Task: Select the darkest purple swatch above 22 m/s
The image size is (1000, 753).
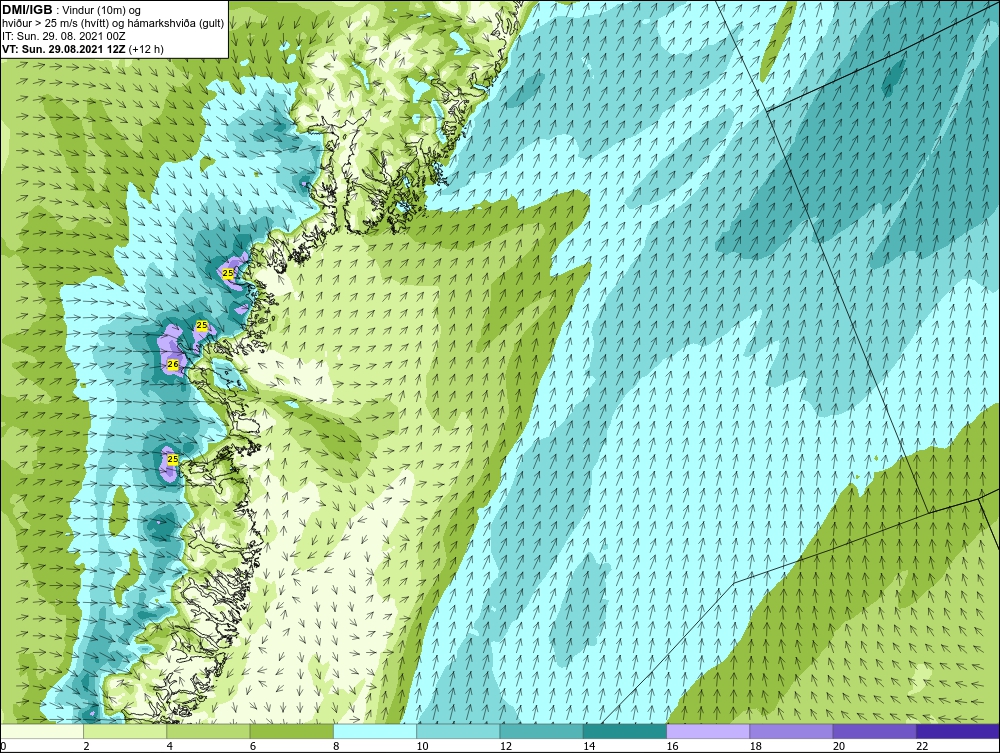Action: (957, 731)
